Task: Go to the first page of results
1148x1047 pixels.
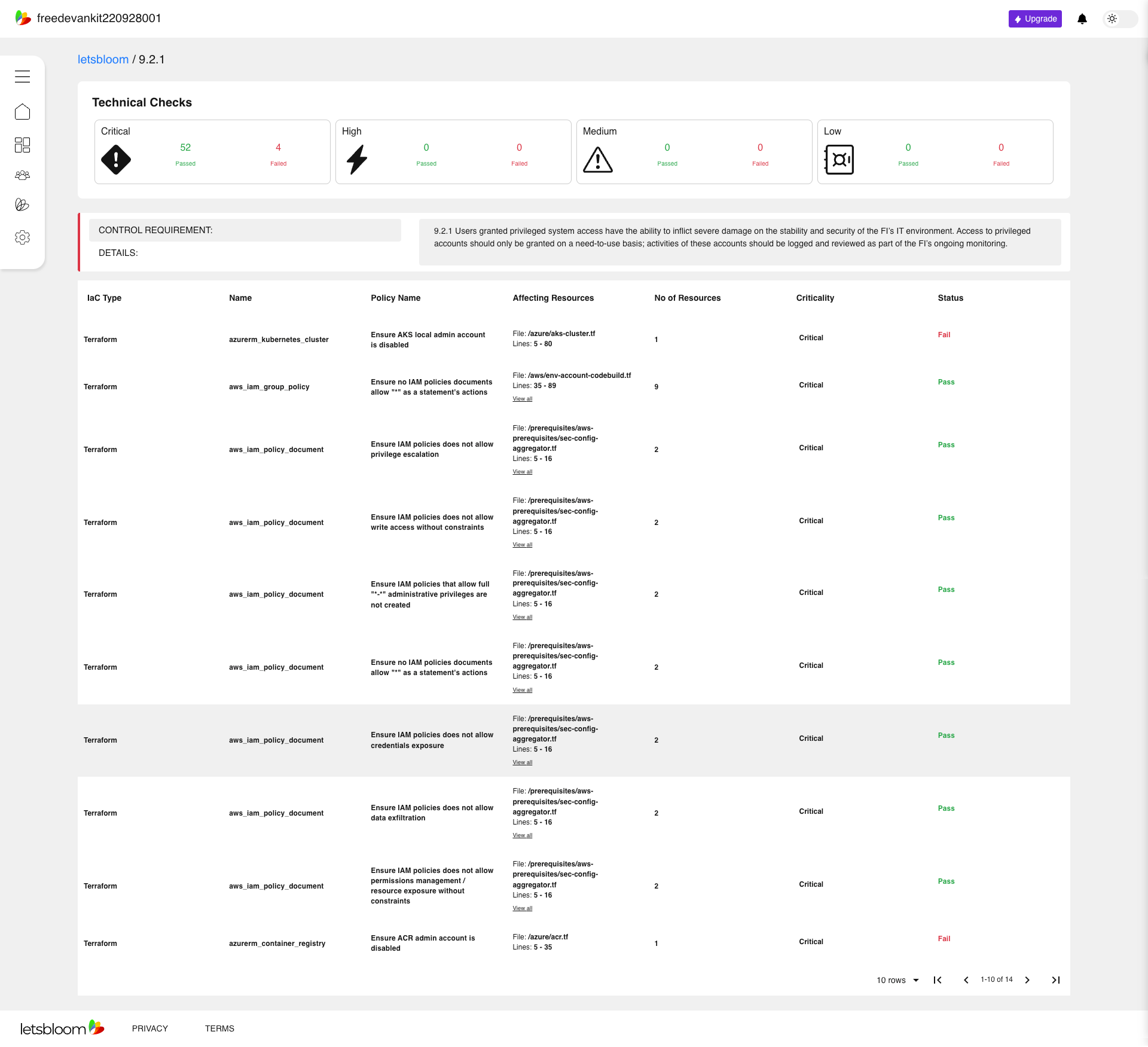Action: tap(938, 980)
